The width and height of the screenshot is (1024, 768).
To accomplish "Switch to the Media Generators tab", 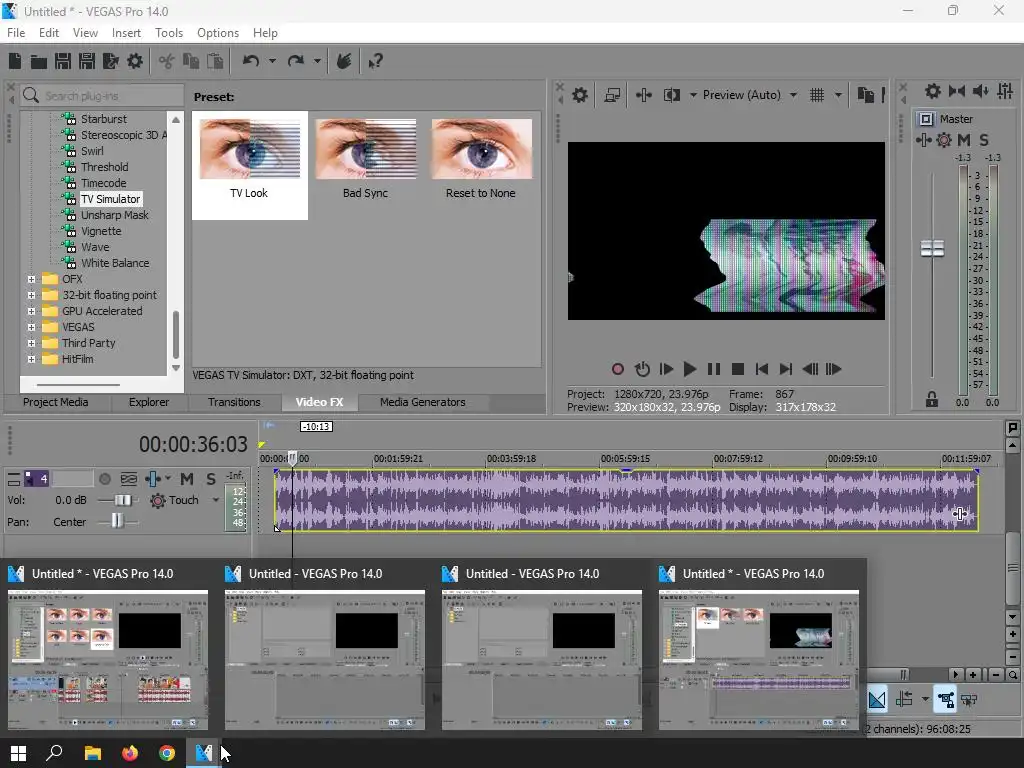I will (x=423, y=402).
